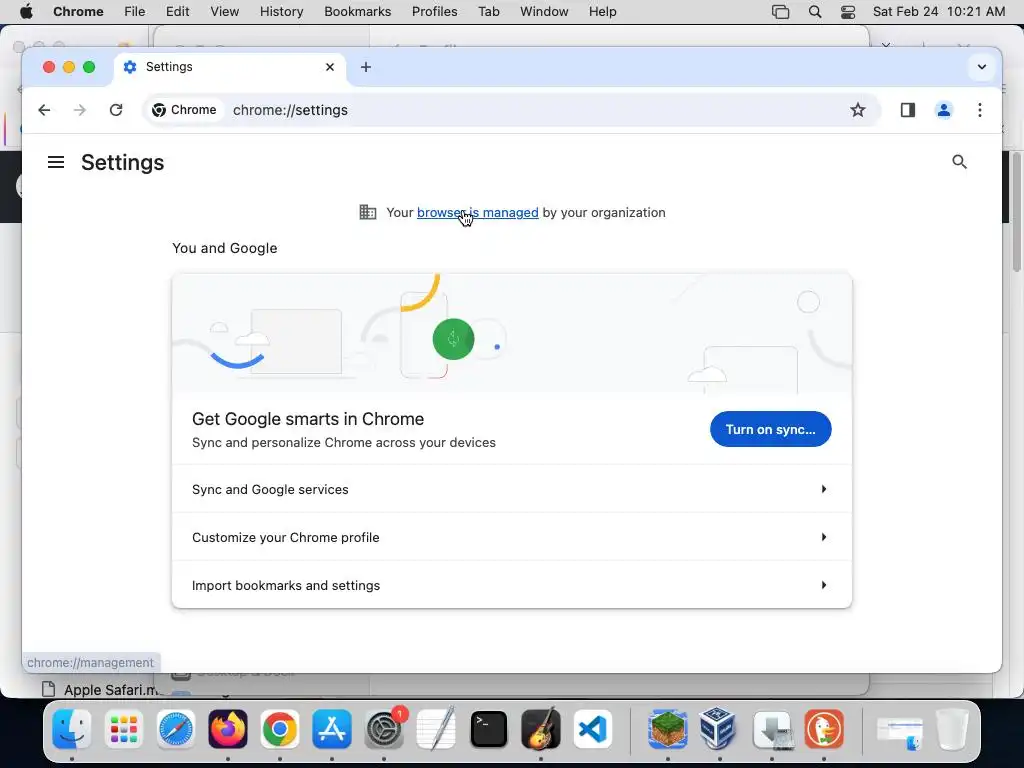Open the Chrome application menu
The height and width of the screenshot is (768, 1024).
click(78, 12)
